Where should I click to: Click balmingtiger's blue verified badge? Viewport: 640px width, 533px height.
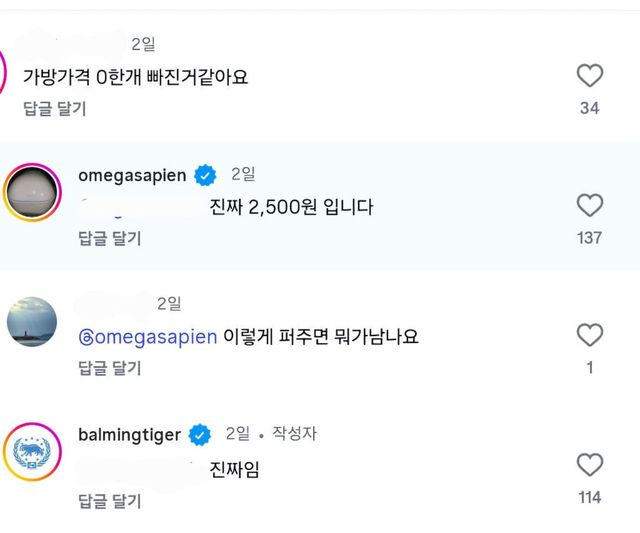[x=200, y=435]
